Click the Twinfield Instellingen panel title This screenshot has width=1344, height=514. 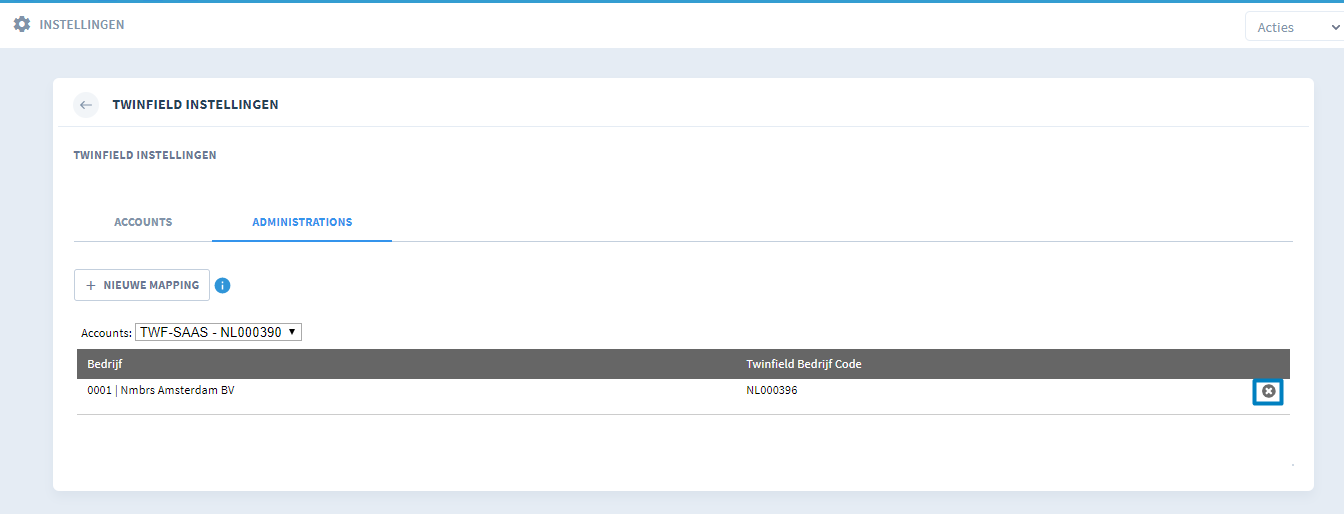(195, 105)
